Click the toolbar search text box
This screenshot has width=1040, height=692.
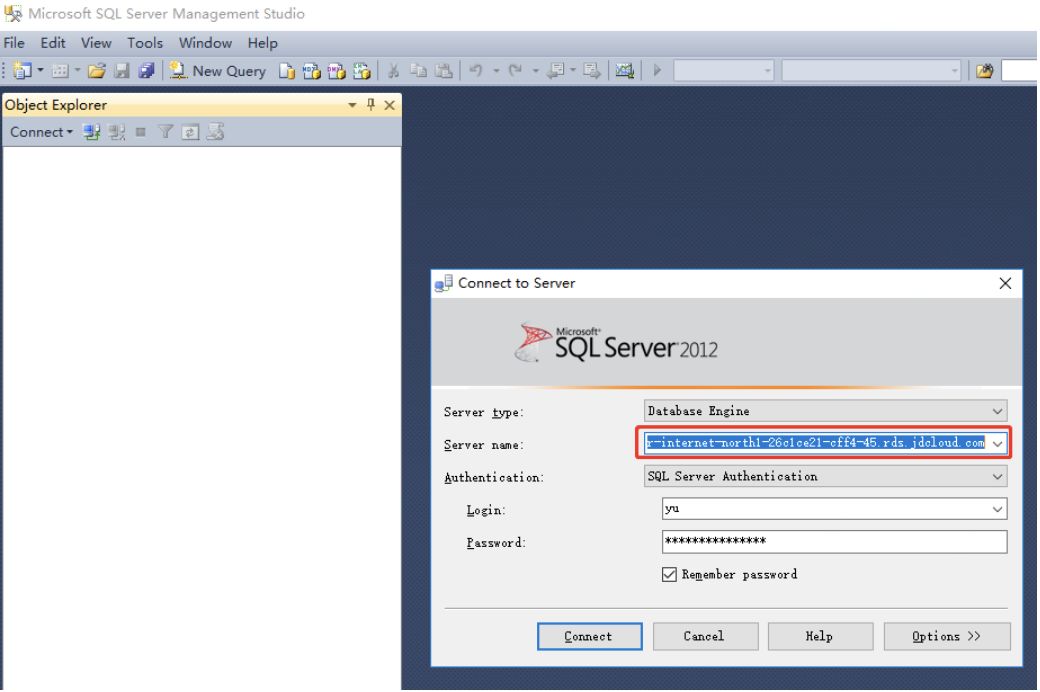(x=1020, y=70)
